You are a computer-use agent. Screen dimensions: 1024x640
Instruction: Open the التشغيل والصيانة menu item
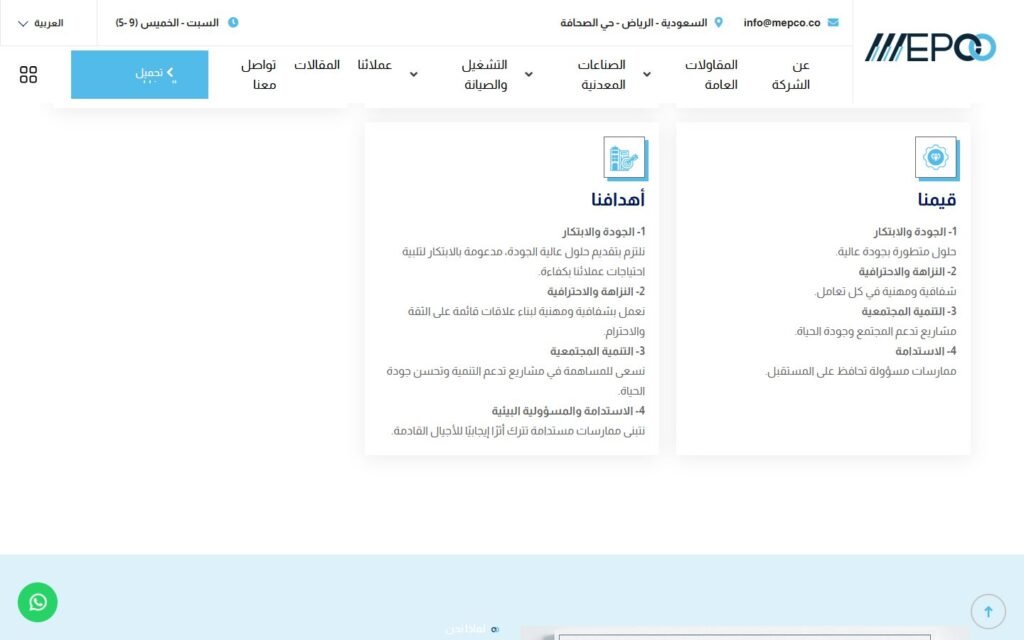pyautogui.click(x=485, y=74)
